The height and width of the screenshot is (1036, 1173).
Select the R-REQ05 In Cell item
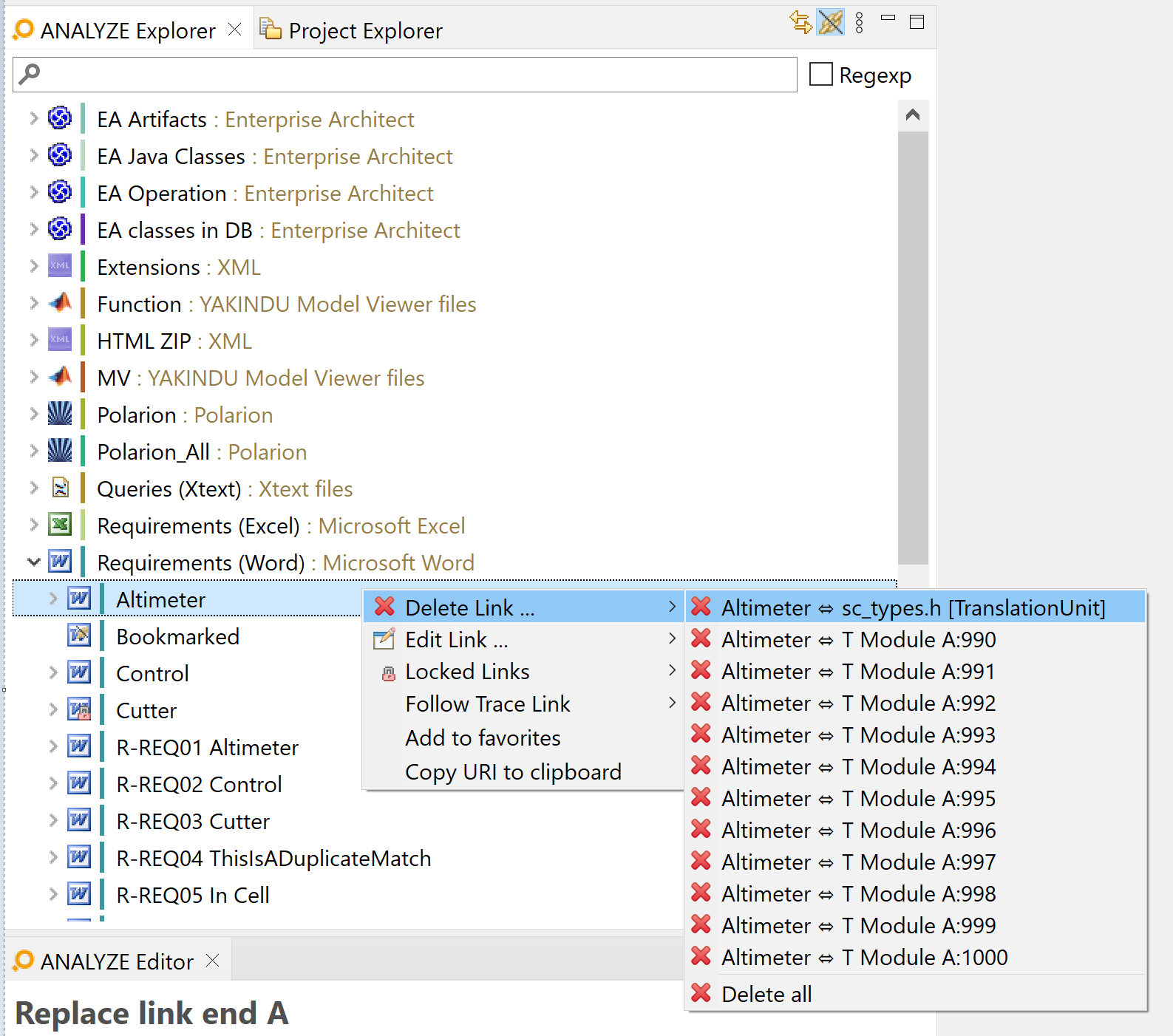tap(193, 896)
